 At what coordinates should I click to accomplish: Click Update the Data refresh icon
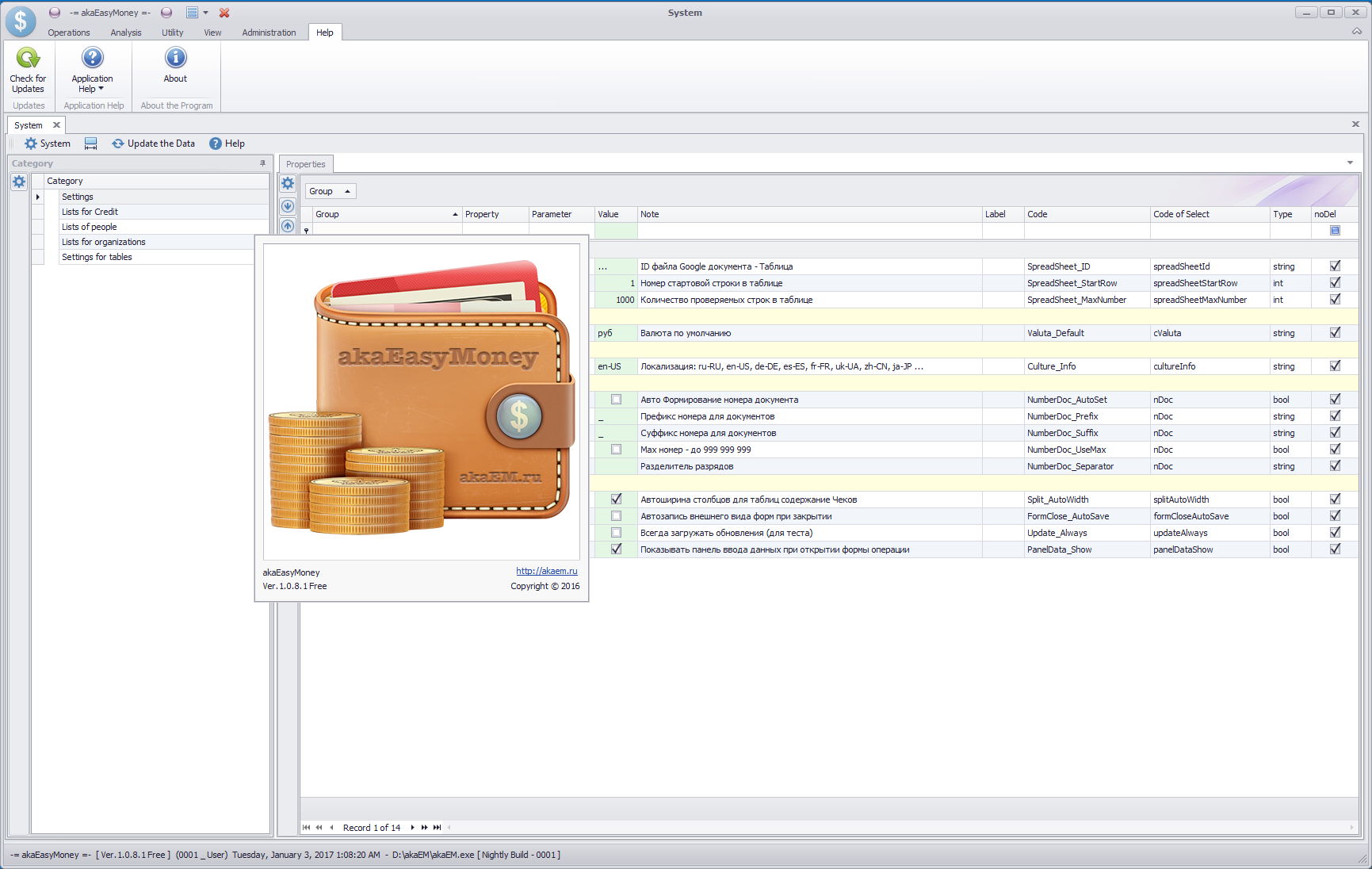(118, 144)
